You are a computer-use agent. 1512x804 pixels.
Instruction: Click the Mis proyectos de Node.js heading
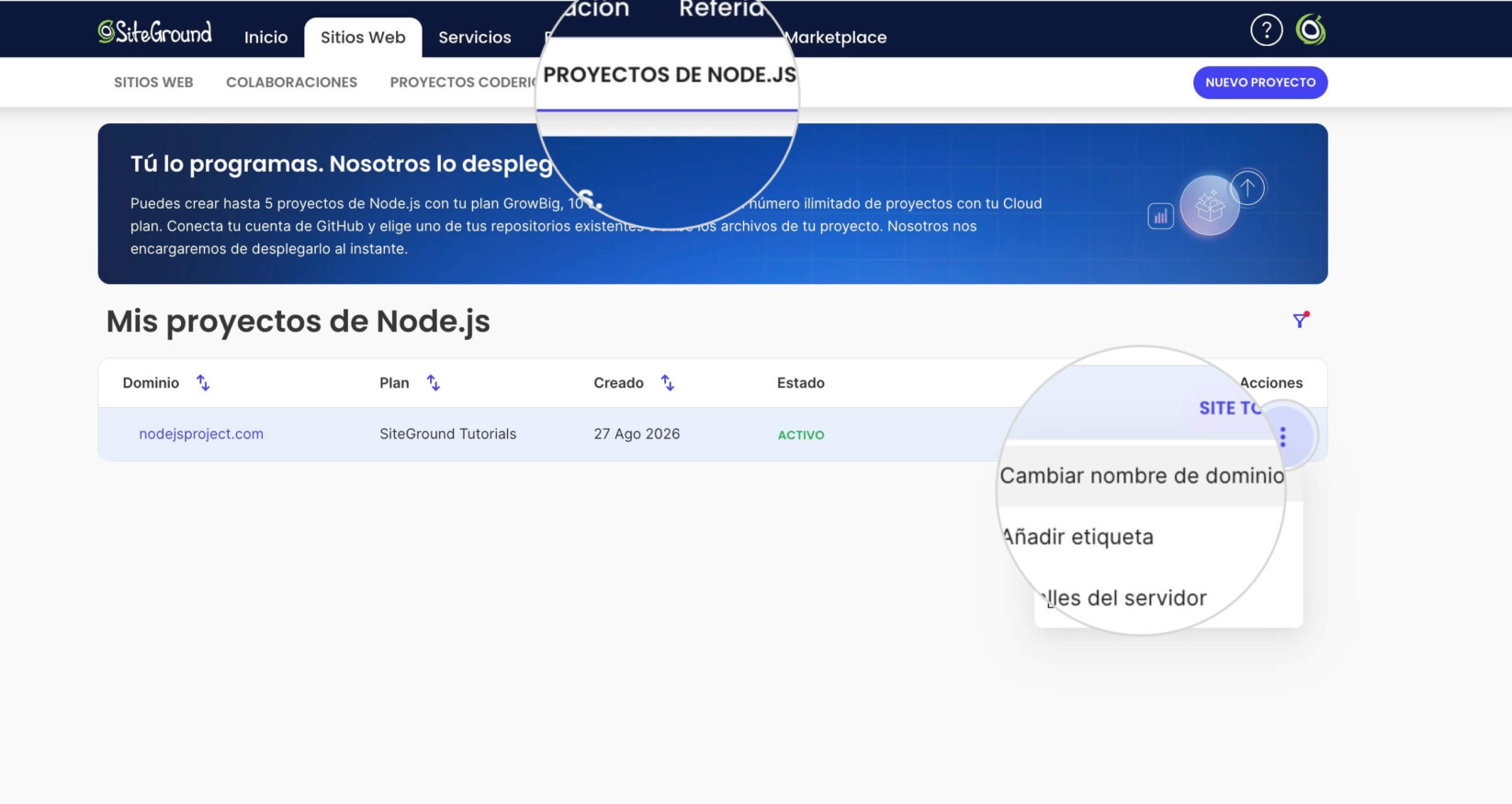coord(299,322)
